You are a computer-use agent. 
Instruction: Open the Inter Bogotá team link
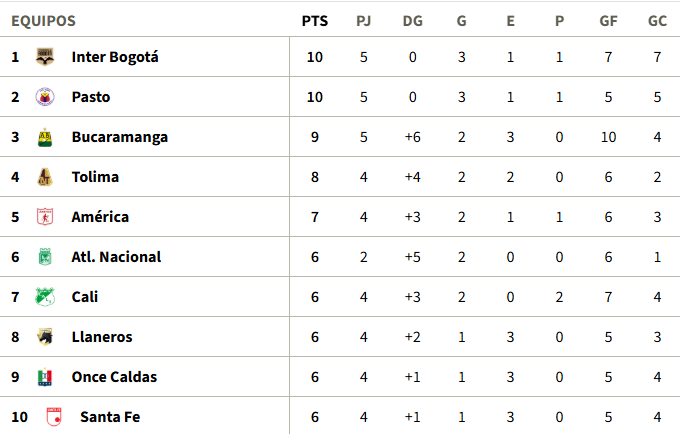pyautogui.click(x=115, y=57)
